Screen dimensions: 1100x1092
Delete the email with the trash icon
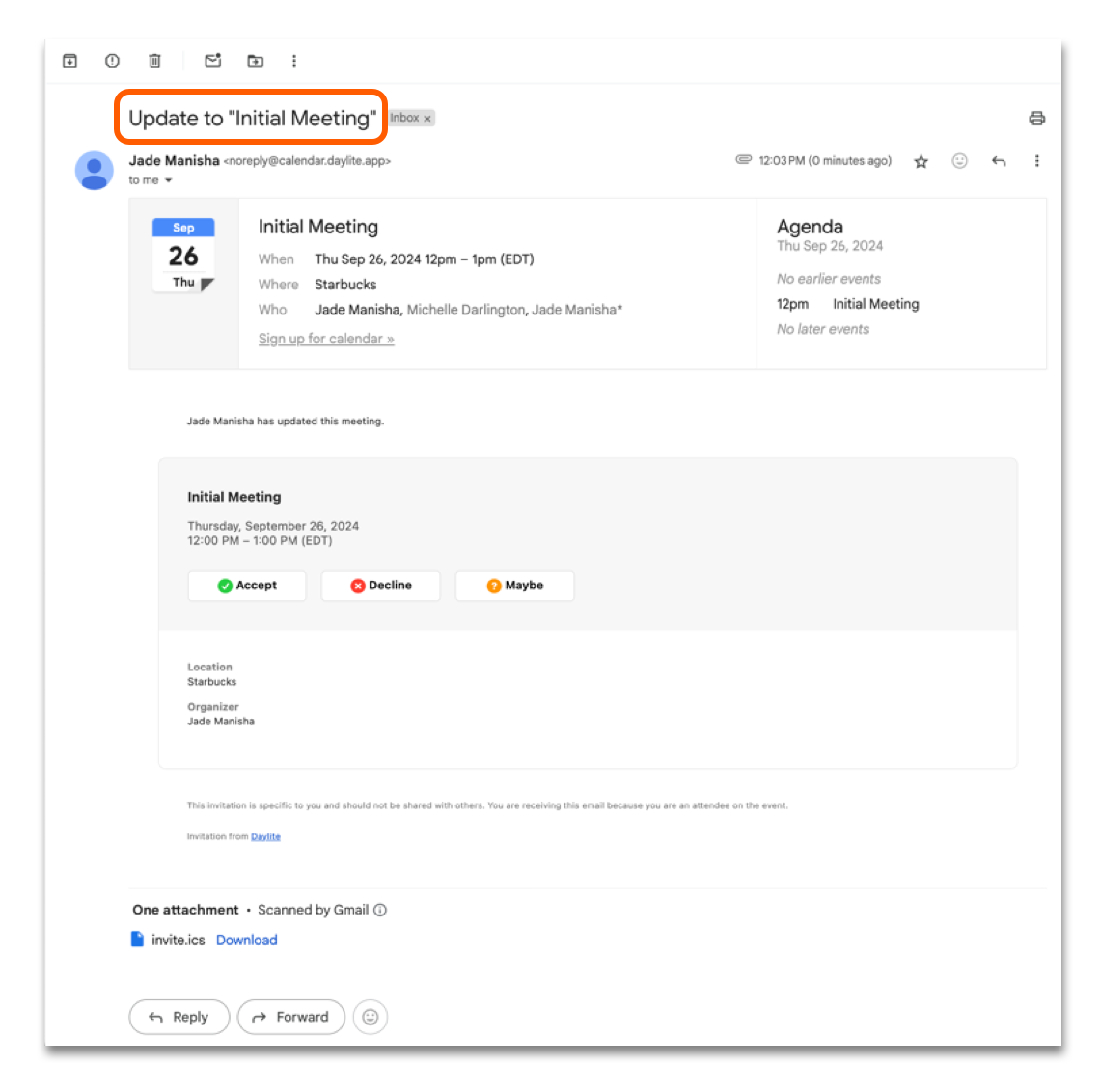click(x=154, y=61)
